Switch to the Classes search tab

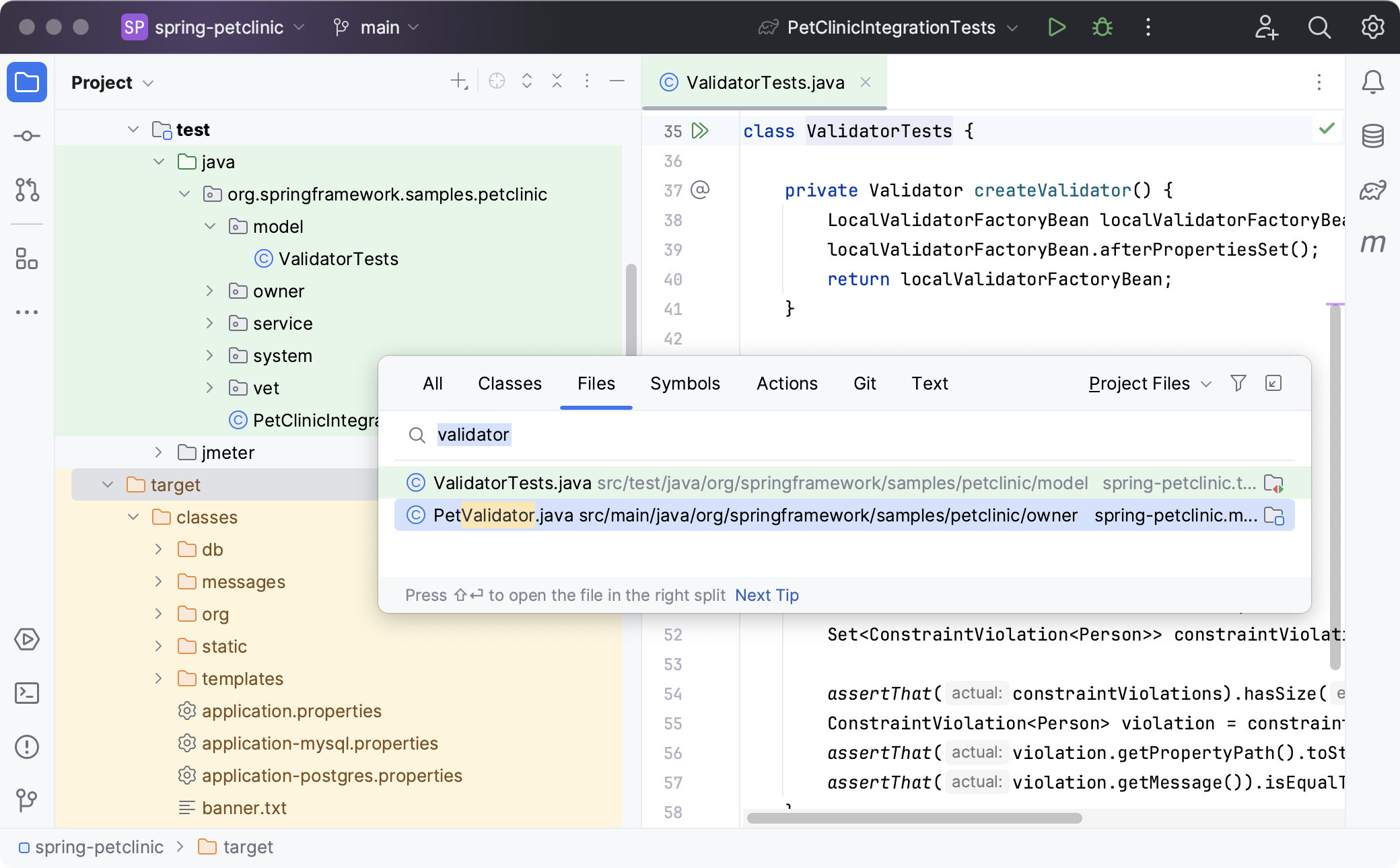click(510, 384)
